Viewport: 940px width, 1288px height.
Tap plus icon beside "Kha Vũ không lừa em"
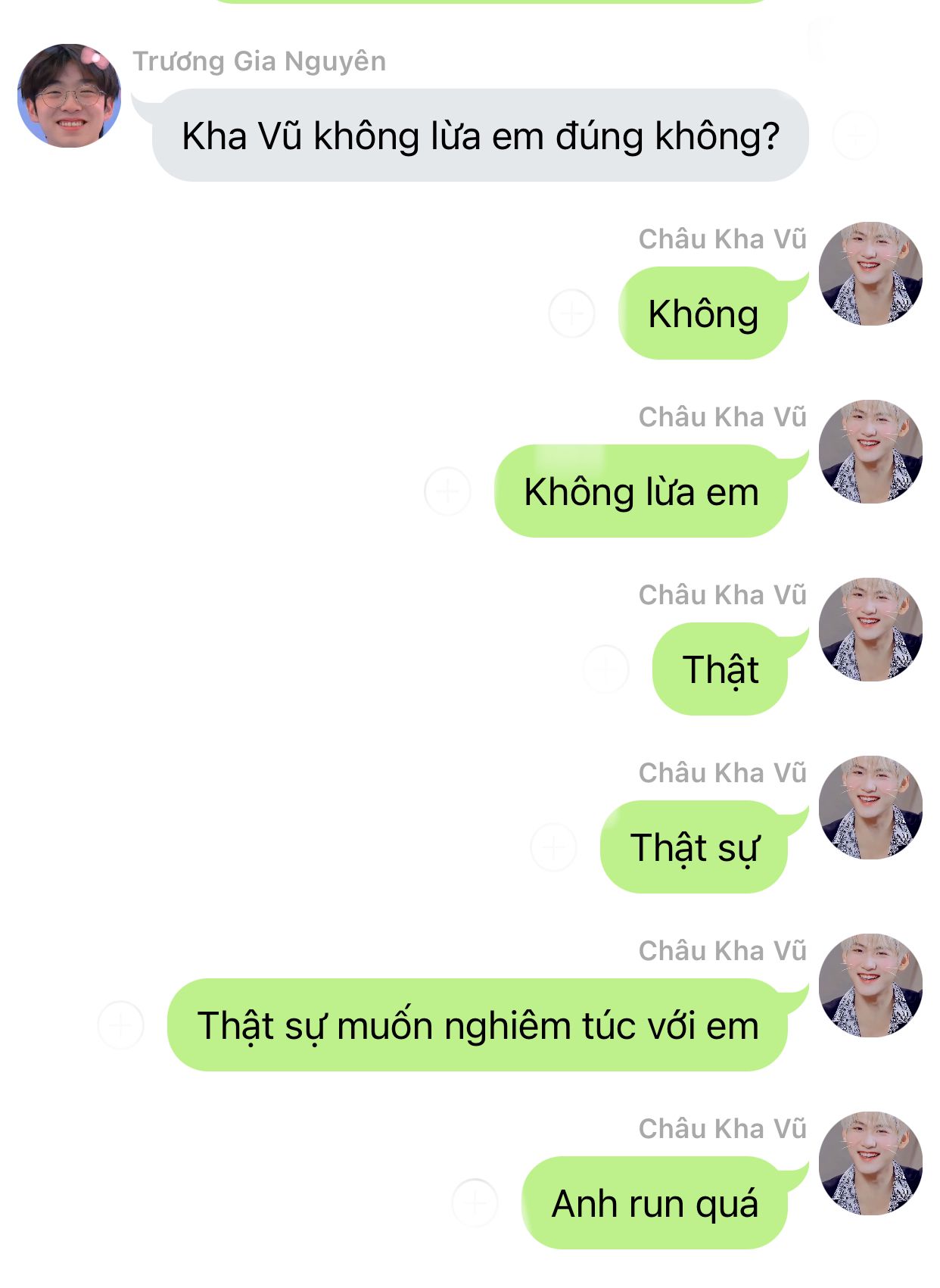click(x=855, y=136)
